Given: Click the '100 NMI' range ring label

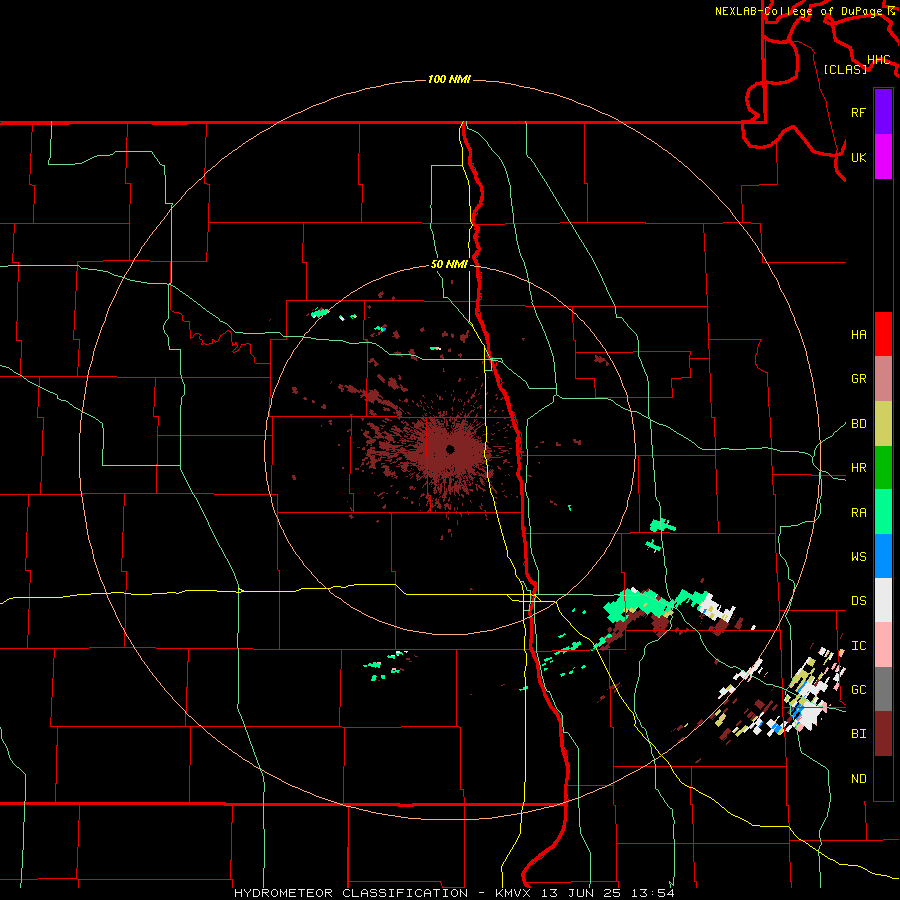Looking at the screenshot, I should pyautogui.click(x=449, y=79).
